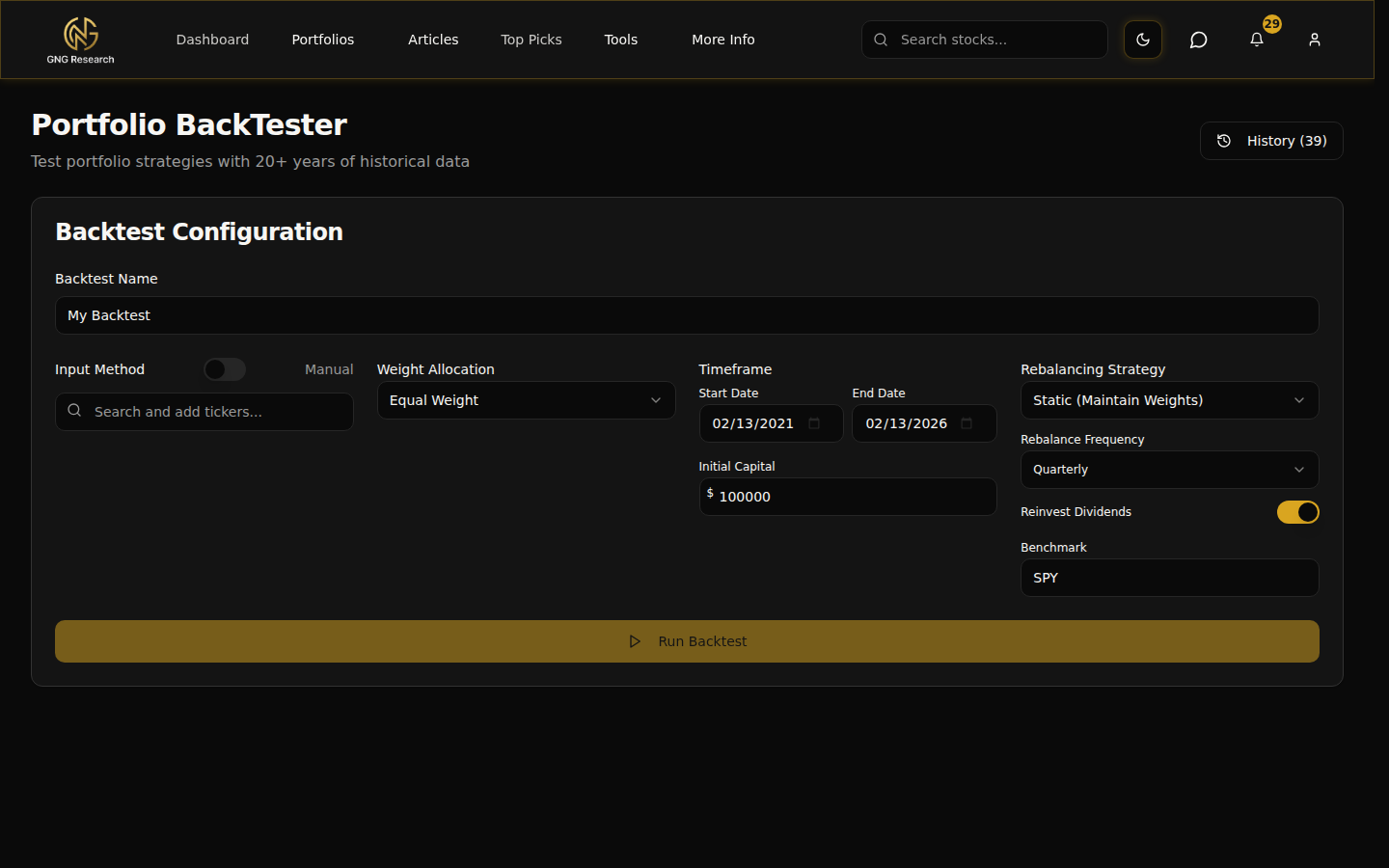Open the Rebalancing Strategy dropdown
The width and height of the screenshot is (1389, 868).
(1170, 400)
